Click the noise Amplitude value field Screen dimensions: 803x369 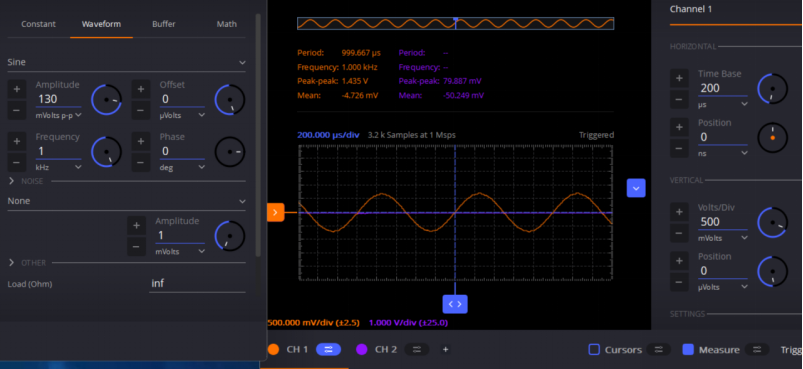pyautogui.click(x=180, y=235)
